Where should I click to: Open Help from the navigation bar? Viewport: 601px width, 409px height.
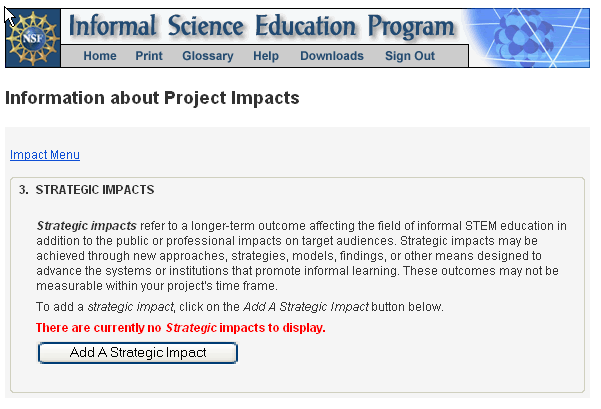266,56
